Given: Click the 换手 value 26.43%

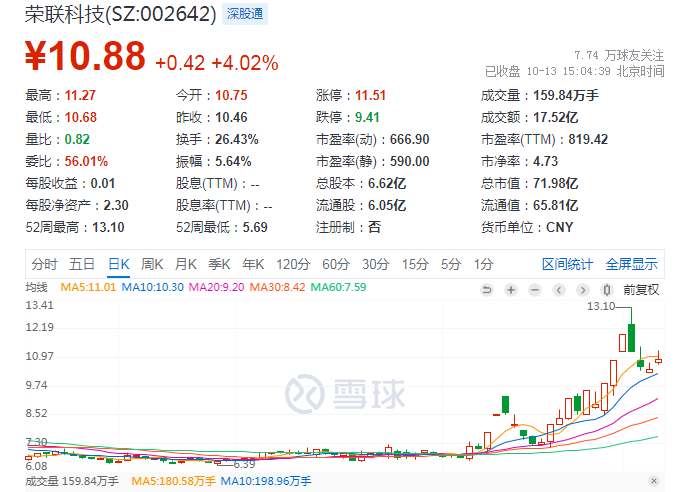Looking at the screenshot, I should pos(237,139).
